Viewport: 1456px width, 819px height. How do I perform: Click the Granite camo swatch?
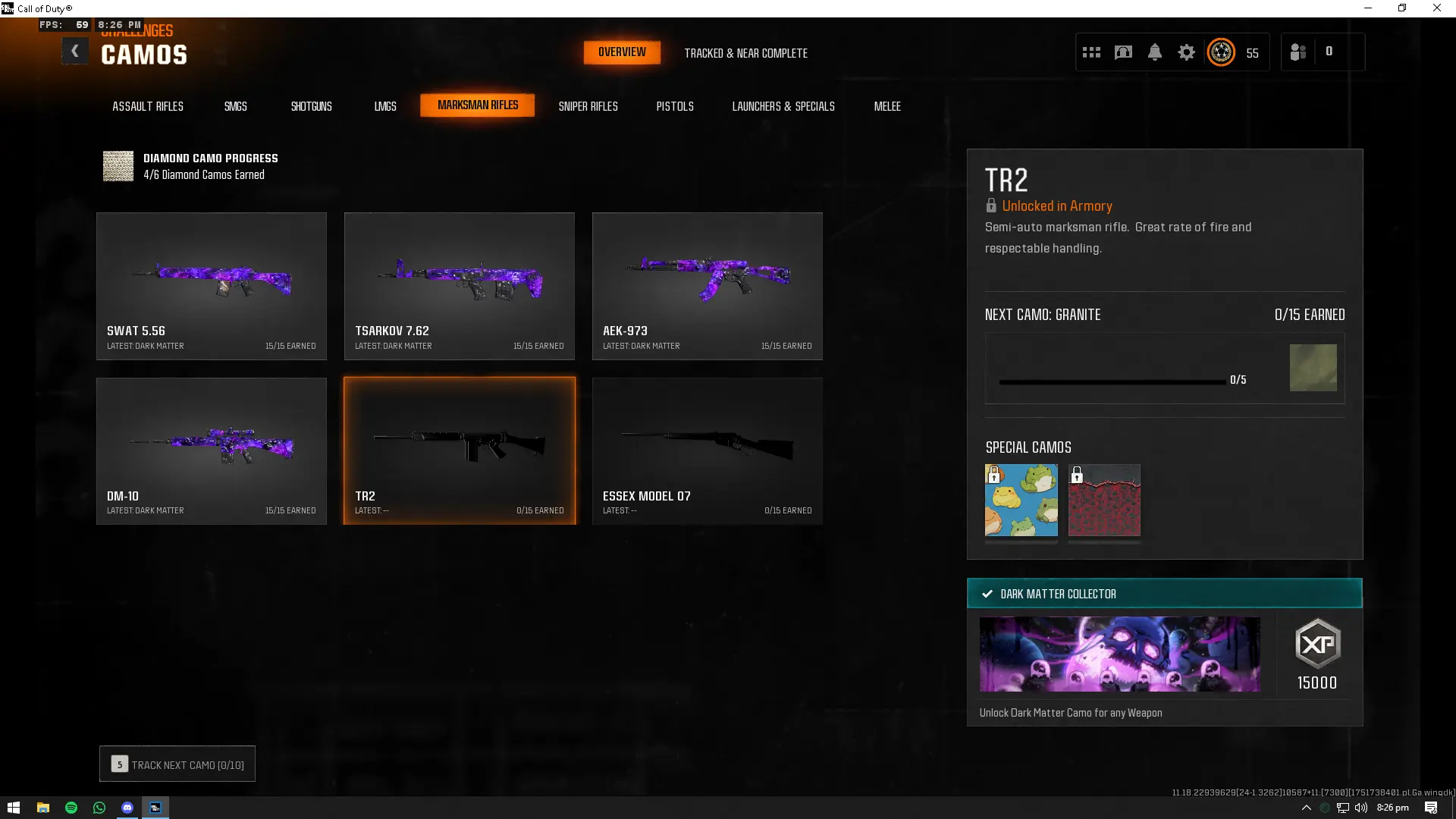point(1313,368)
